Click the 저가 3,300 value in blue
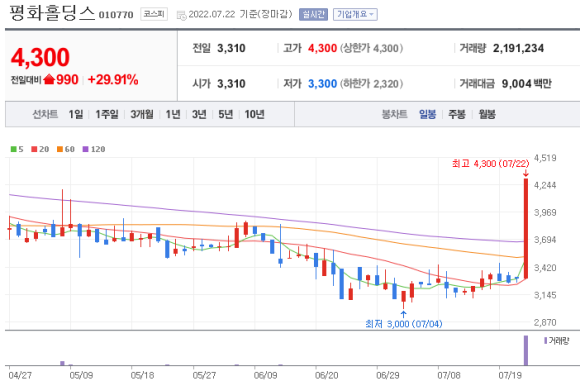Viewport: 580px width, 381px height. click(323, 84)
